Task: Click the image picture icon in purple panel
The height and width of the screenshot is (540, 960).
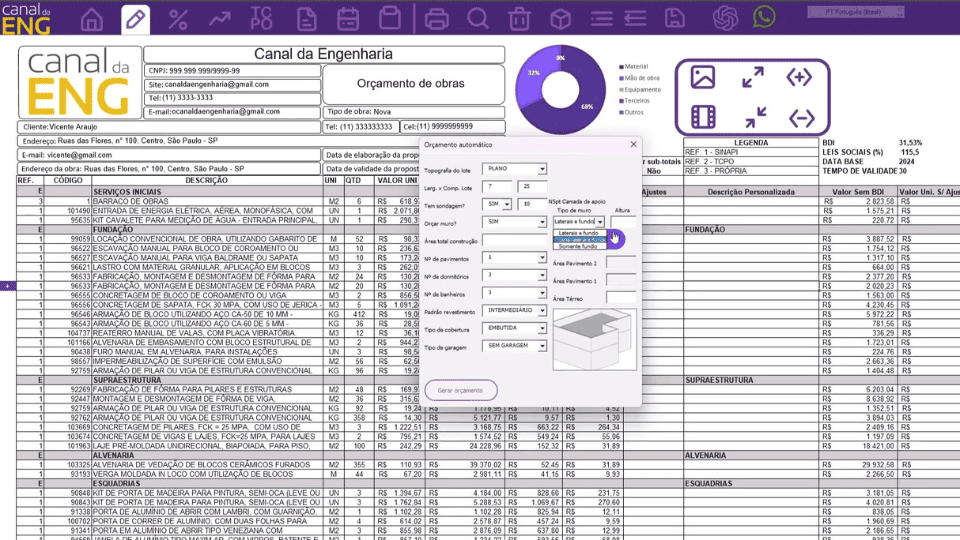Action: 703,78
